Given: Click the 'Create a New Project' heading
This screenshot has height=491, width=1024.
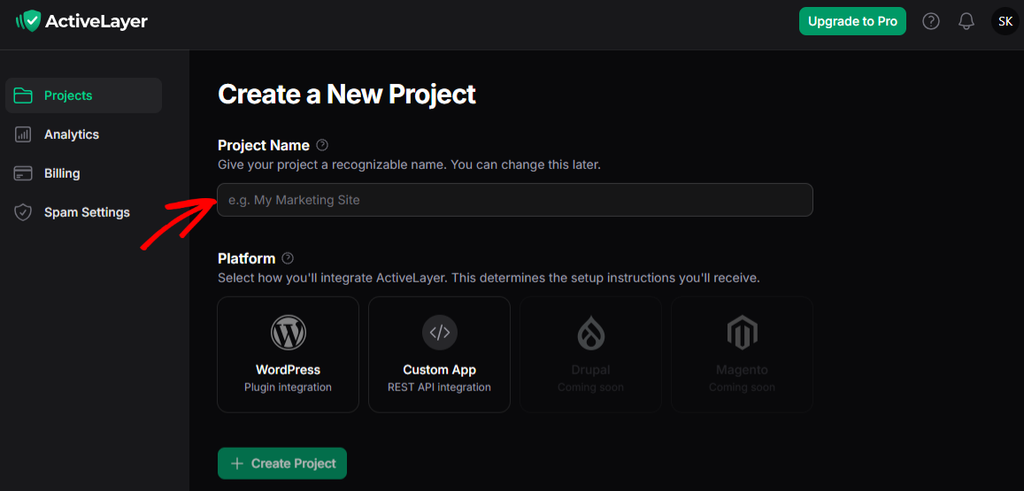Looking at the screenshot, I should tap(347, 95).
